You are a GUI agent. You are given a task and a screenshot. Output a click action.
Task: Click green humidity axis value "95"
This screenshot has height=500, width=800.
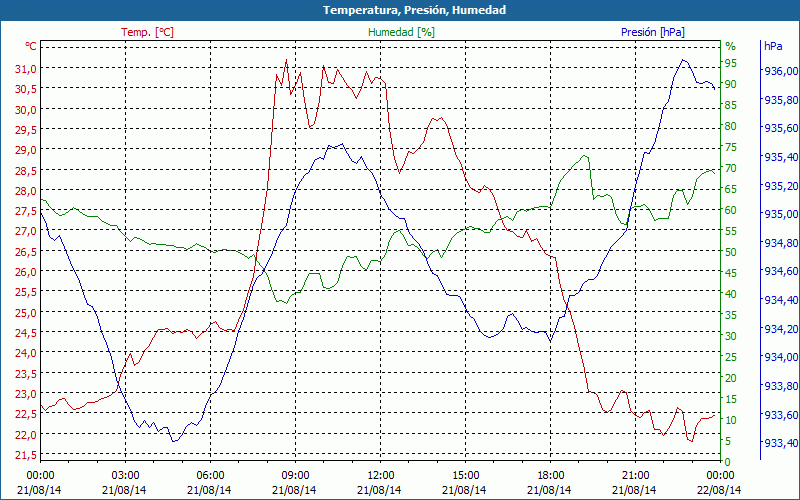[731, 63]
